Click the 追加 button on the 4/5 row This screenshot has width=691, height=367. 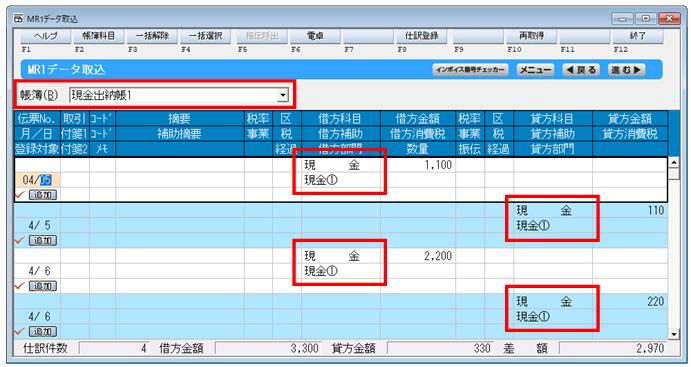[43, 240]
